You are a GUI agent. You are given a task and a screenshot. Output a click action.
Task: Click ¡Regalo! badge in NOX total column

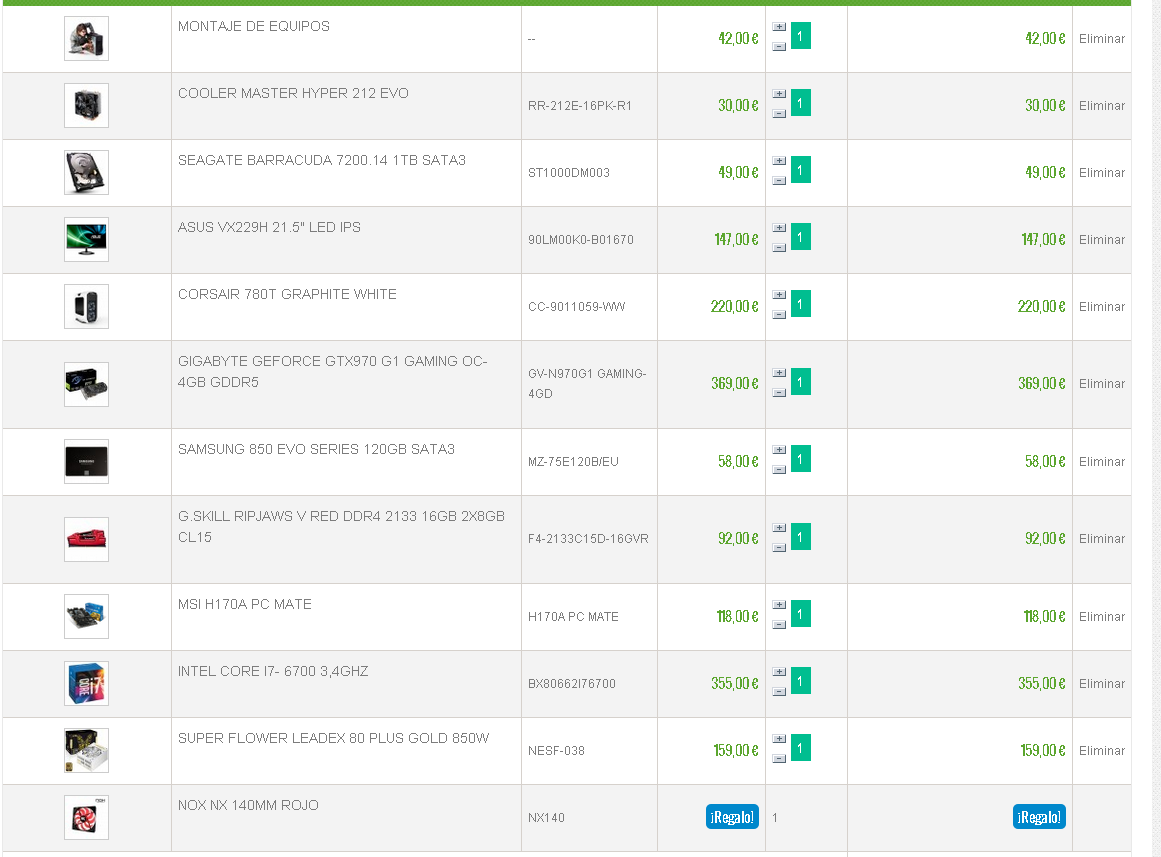pyautogui.click(x=1039, y=817)
